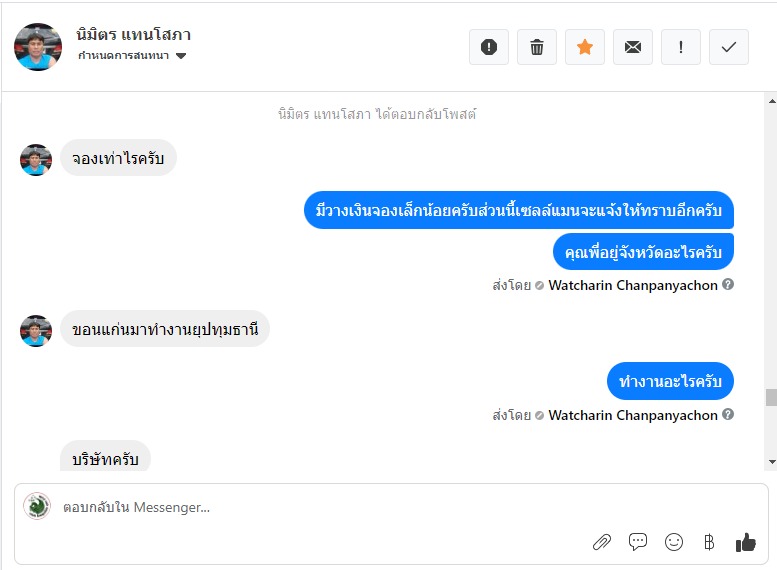Open second Watcharin Chanpanyachon sender link

click(x=633, y=415)
